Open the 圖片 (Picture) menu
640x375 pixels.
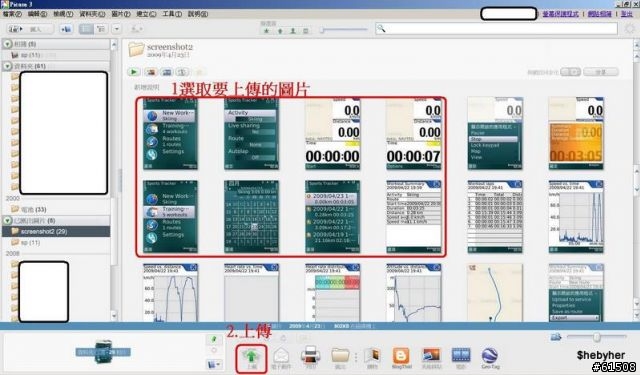coord(121,14)
